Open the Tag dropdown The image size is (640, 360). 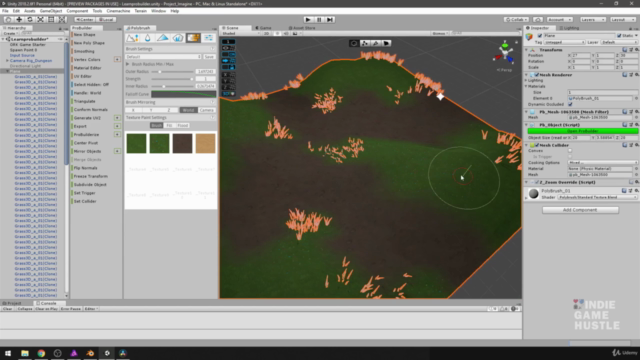point(565,42)
